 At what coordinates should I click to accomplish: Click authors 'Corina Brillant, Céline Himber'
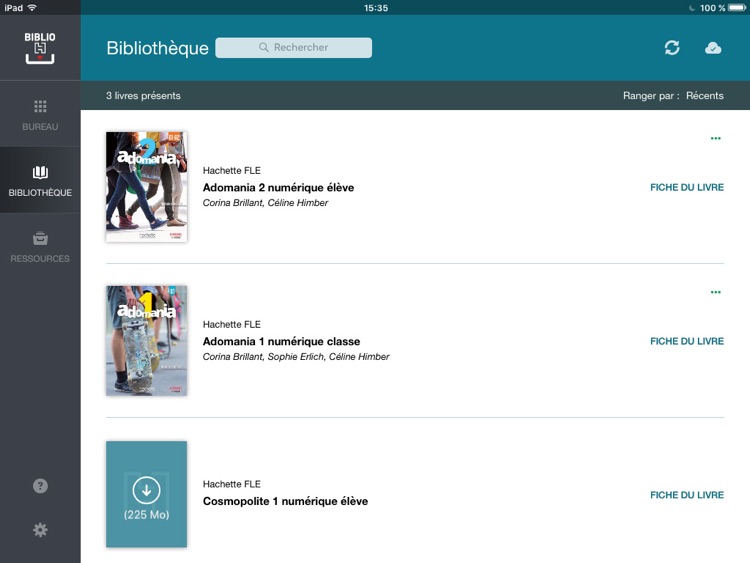(x=265, y=203)
